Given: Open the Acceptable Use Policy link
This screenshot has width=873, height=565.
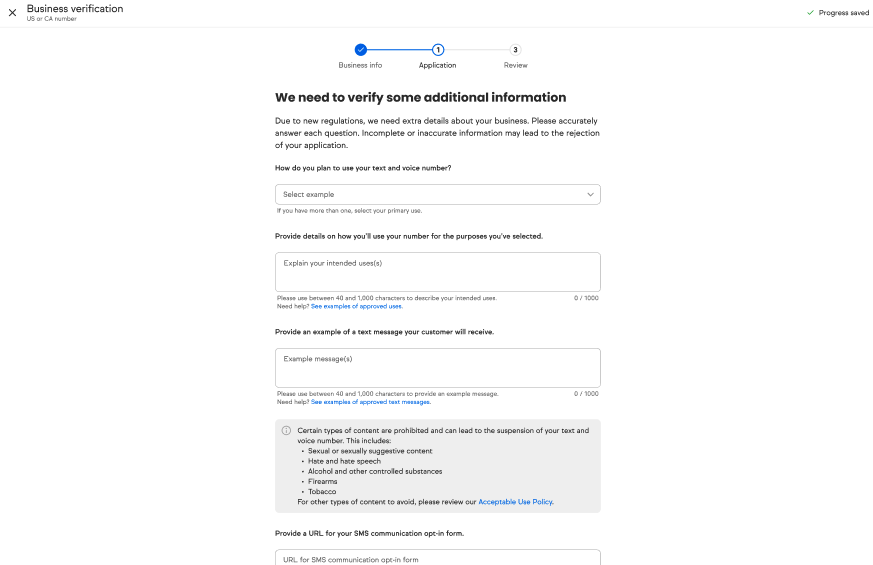Looking at the screenshot, I should 515,502.
